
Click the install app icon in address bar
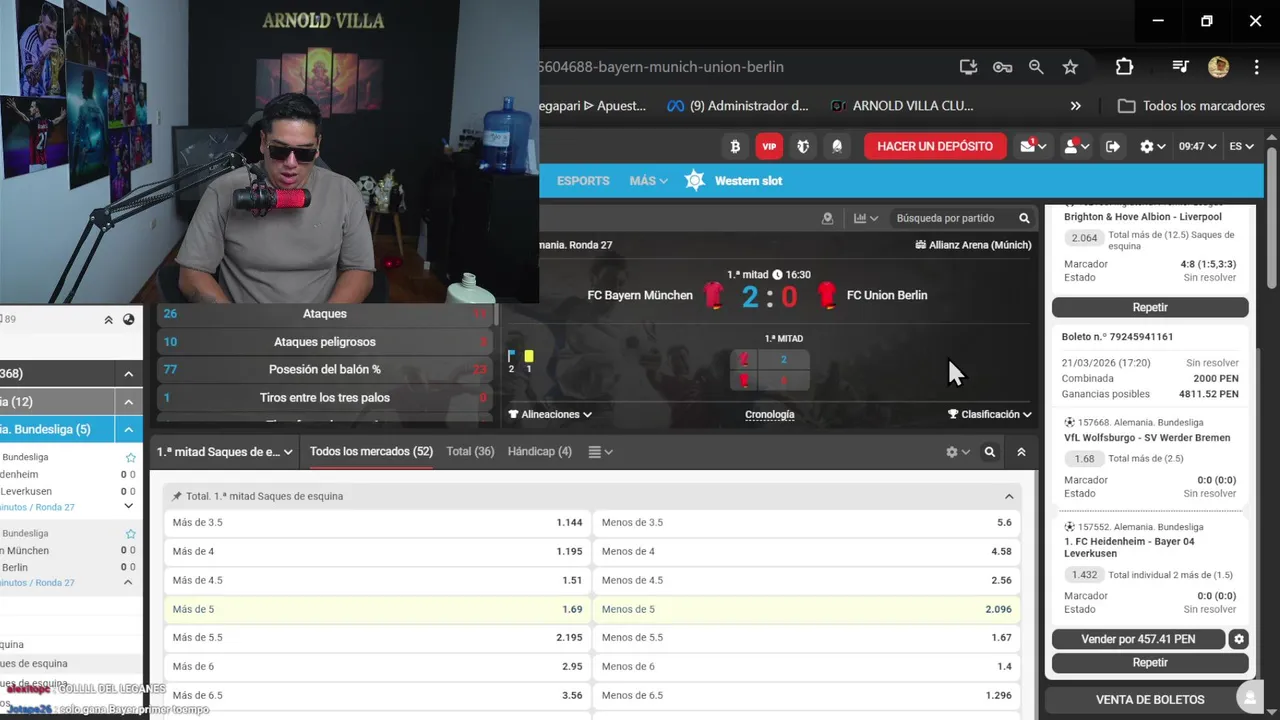point(968,67)
